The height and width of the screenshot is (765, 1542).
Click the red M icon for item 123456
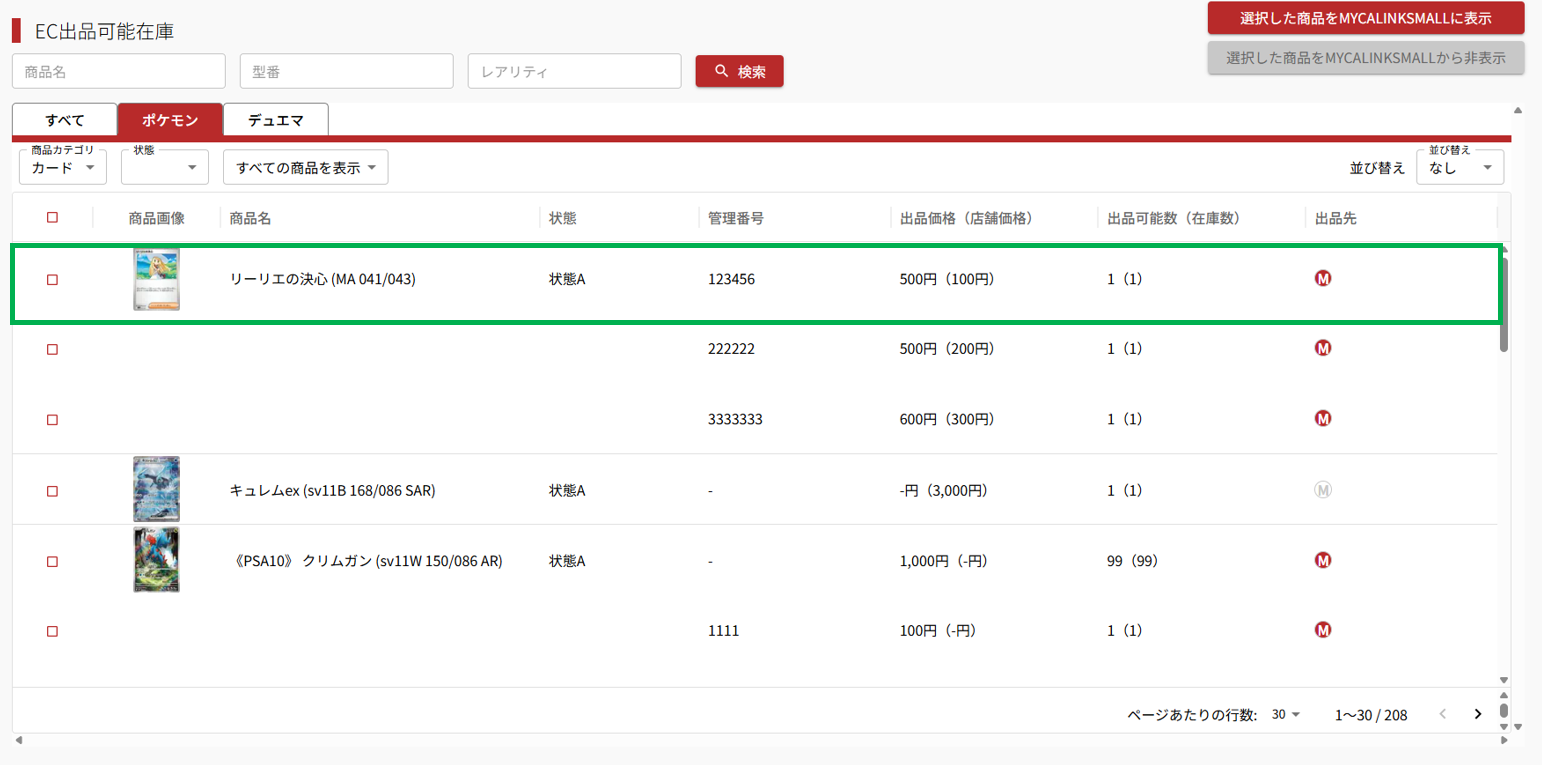pyautogui.click(x=1322, y=279)
